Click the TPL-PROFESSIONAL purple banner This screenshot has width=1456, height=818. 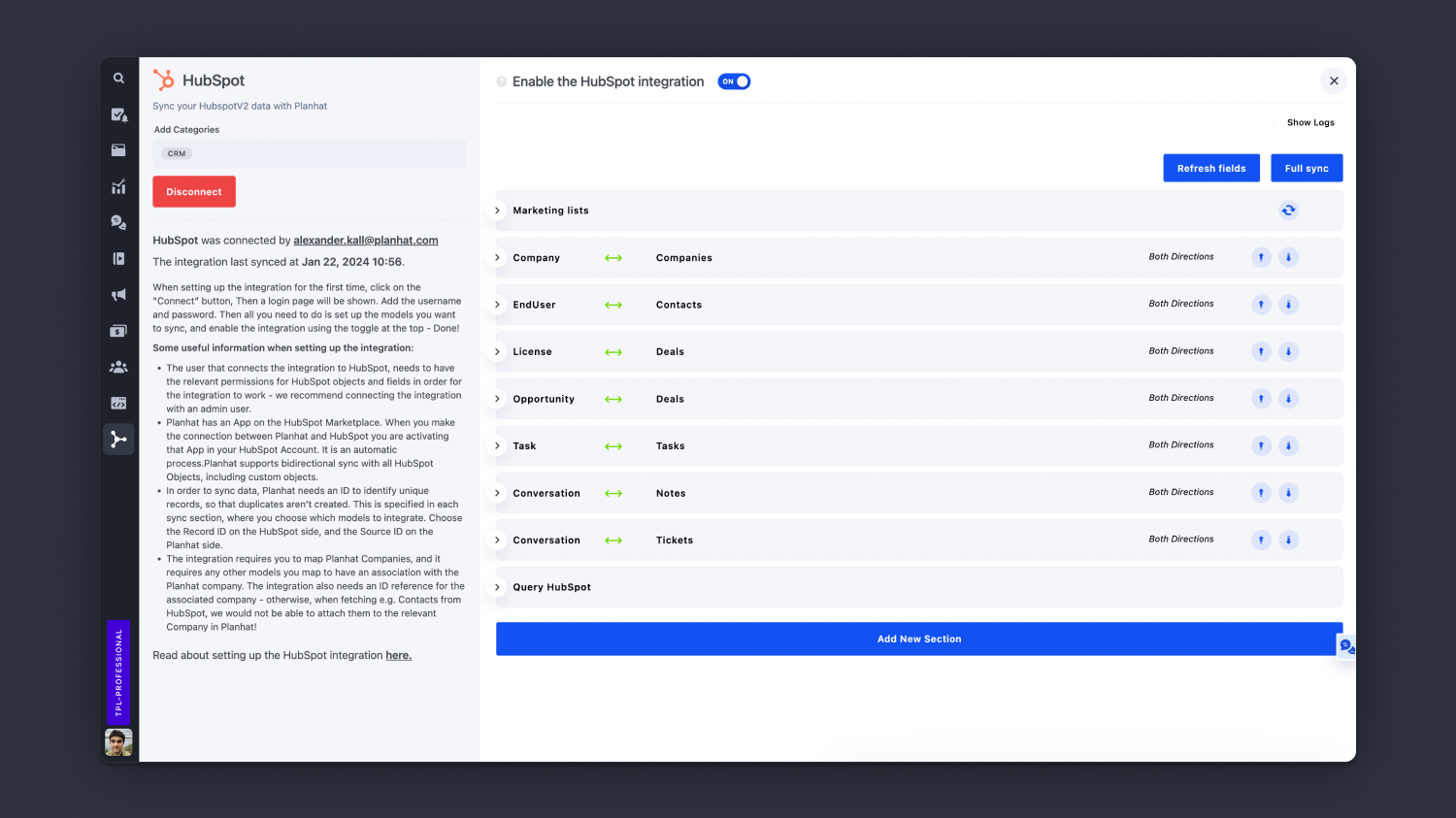pyautogui.click(x=118, y=671)
